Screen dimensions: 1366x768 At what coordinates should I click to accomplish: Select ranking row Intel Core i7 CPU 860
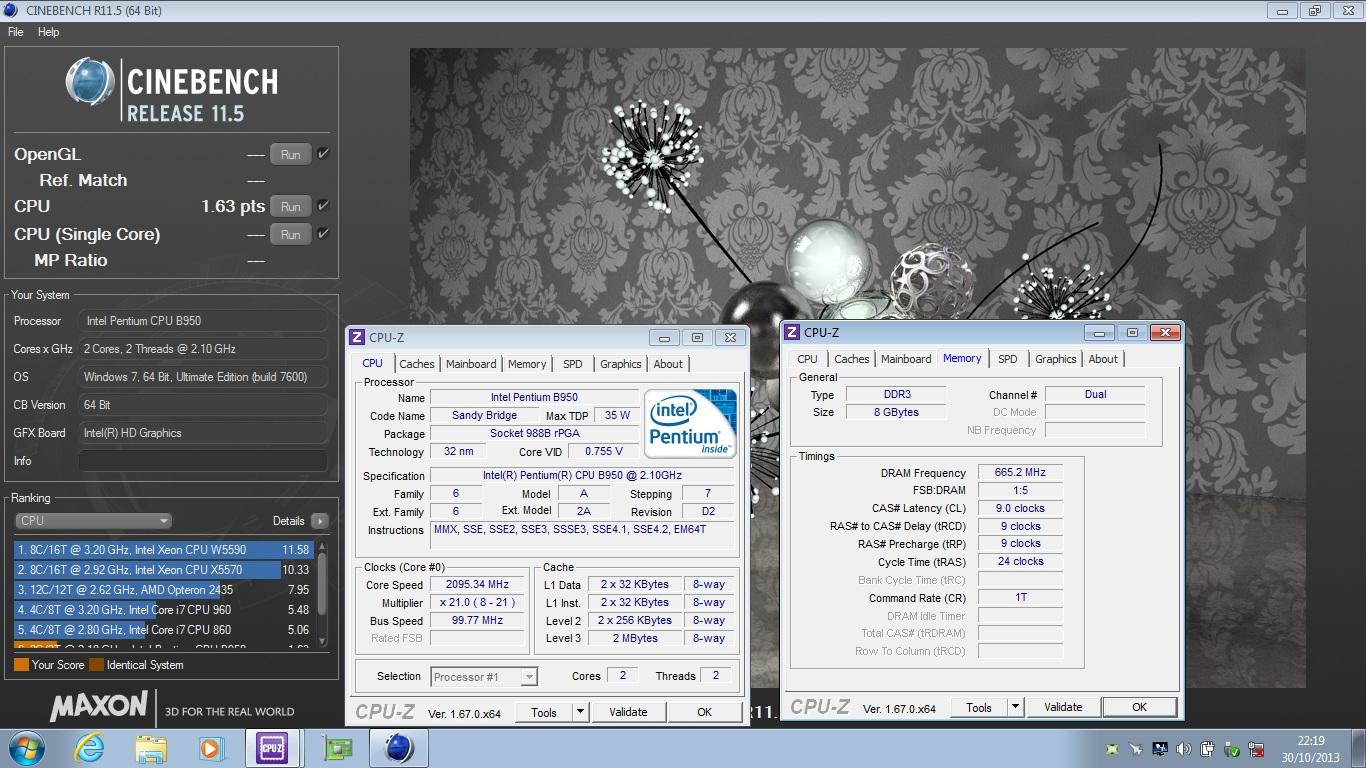click(x=164, y=630)
